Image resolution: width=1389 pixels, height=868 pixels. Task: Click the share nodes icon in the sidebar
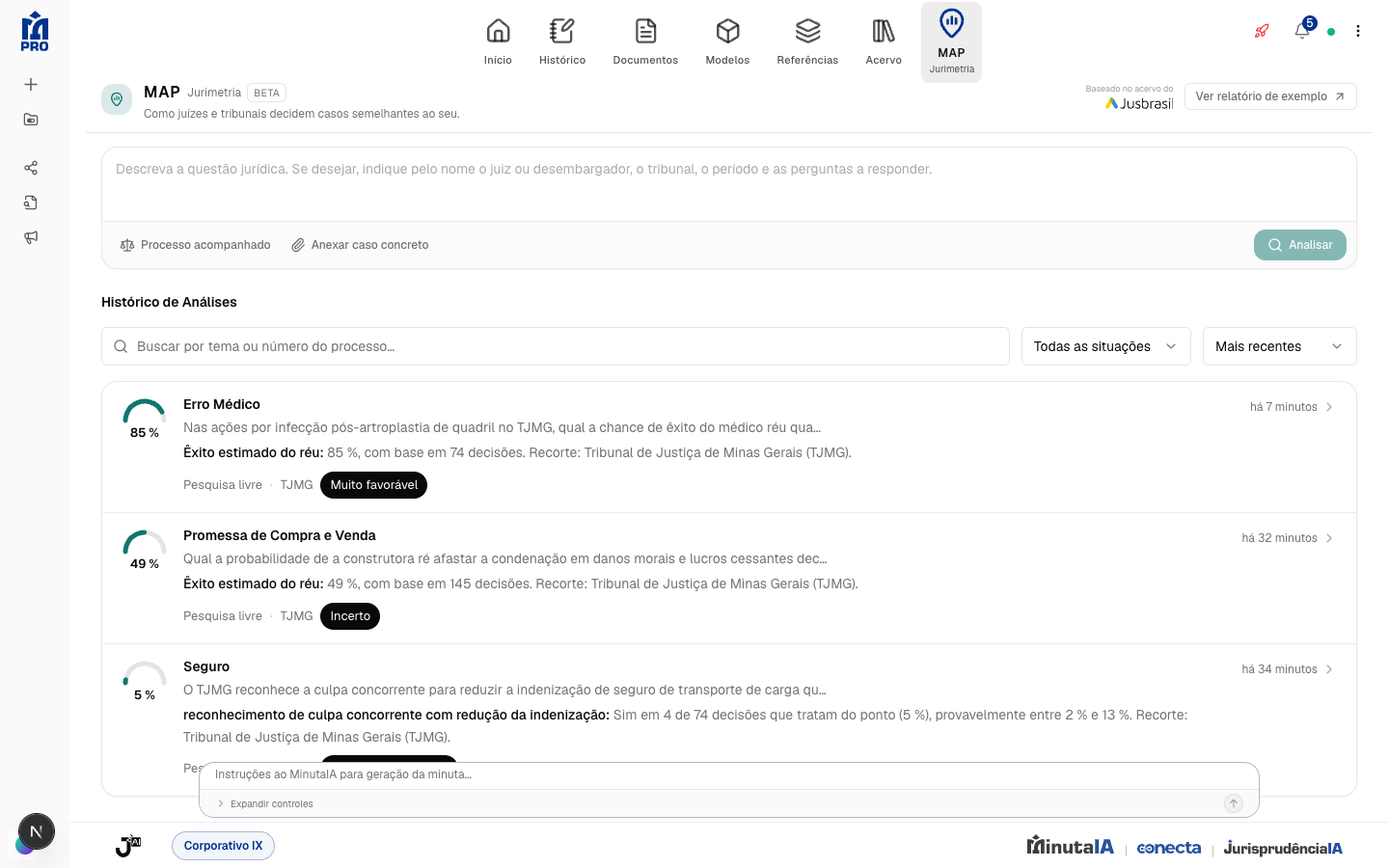(31, 168)
